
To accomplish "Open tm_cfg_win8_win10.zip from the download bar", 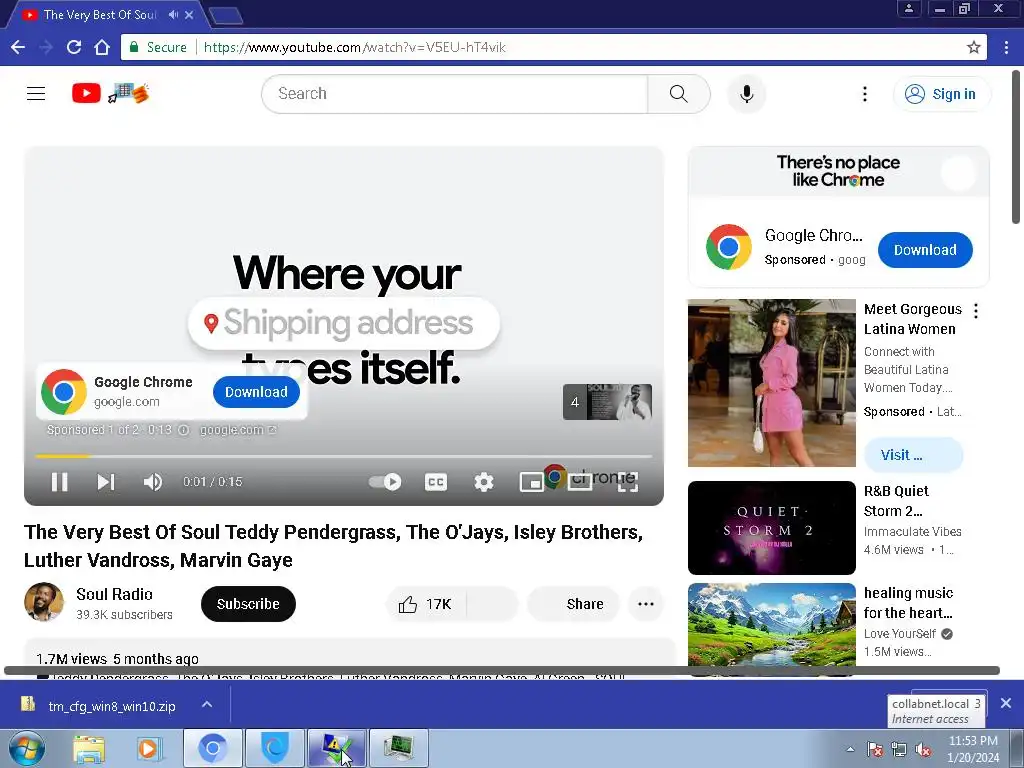I will (x=111, y=706).
